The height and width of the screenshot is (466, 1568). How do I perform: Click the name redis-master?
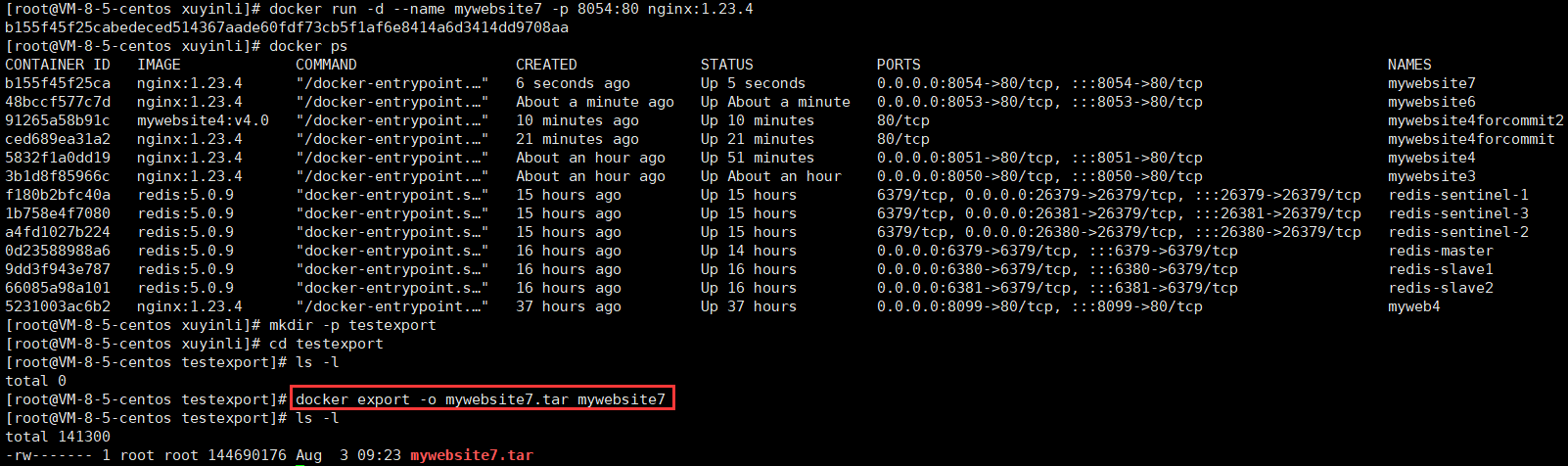click(1441, 251)
